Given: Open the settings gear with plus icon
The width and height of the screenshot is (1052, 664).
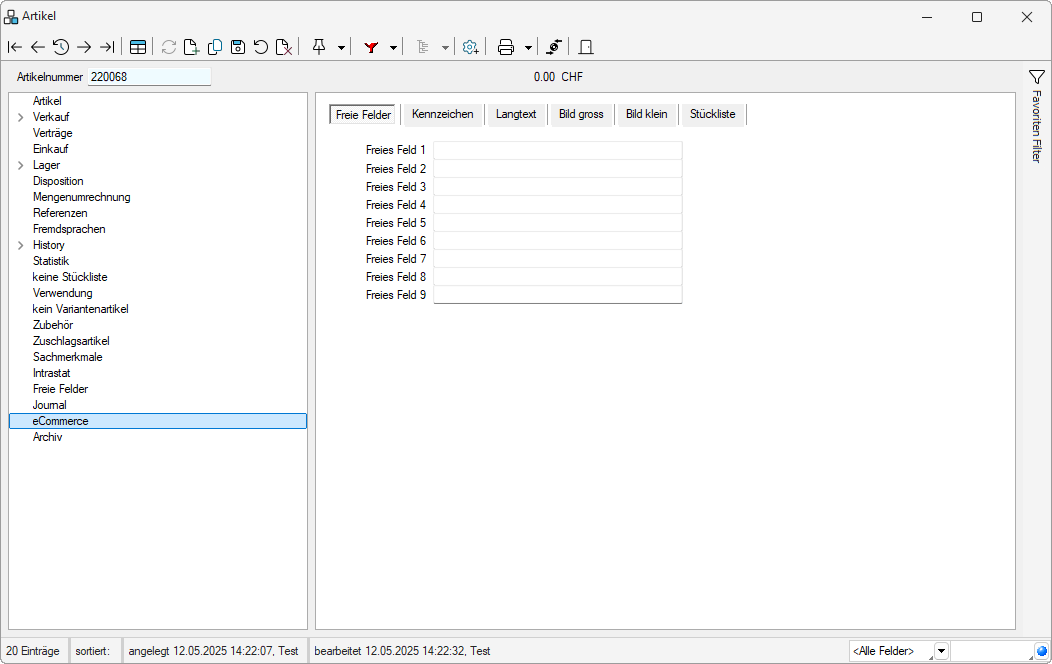Looking at the screenshot, I should coord(470,47).
